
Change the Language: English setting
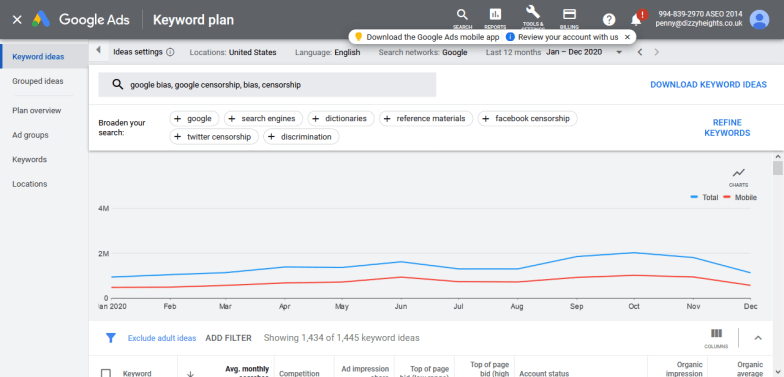(x=328, y=52)
